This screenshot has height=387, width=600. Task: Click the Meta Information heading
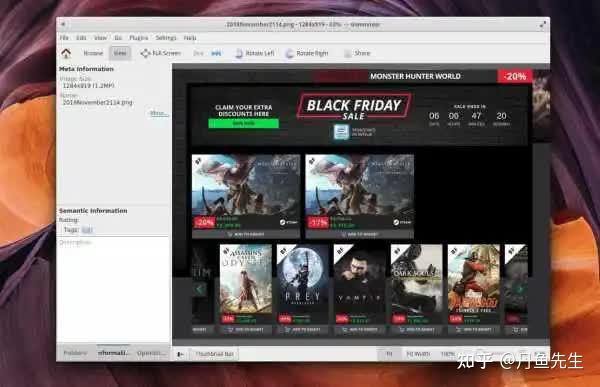click(x=86, y=69)
